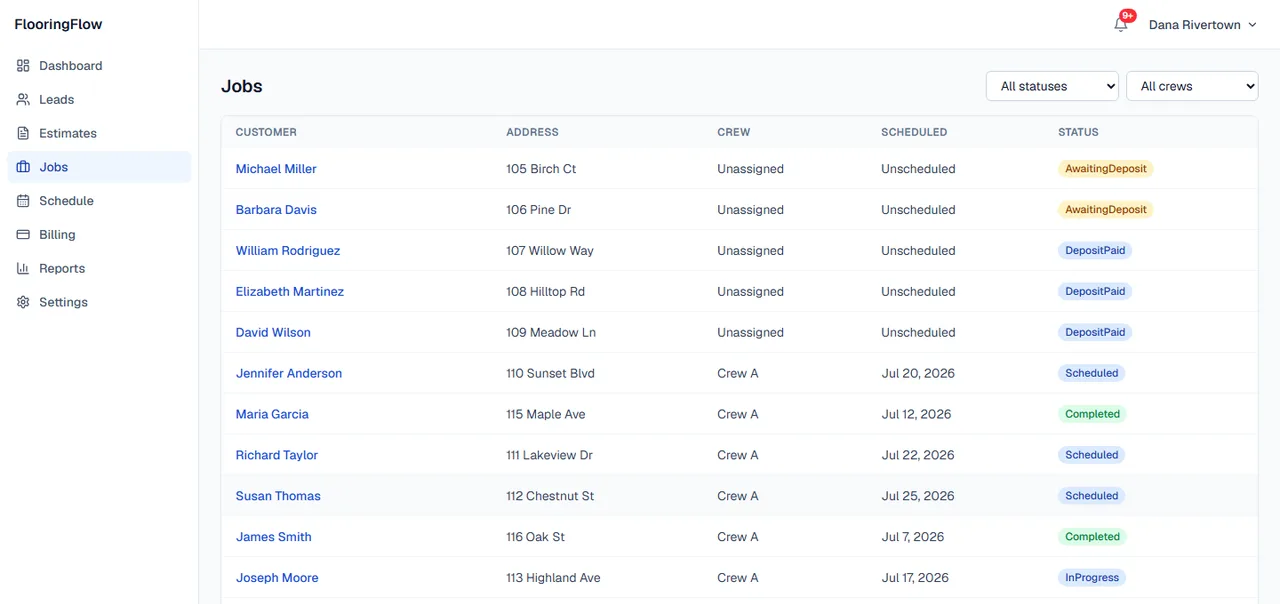Screen dimensions: 1280x604
Task: Click scheduled date Jul 12, 2026
Action: point(916,414)
